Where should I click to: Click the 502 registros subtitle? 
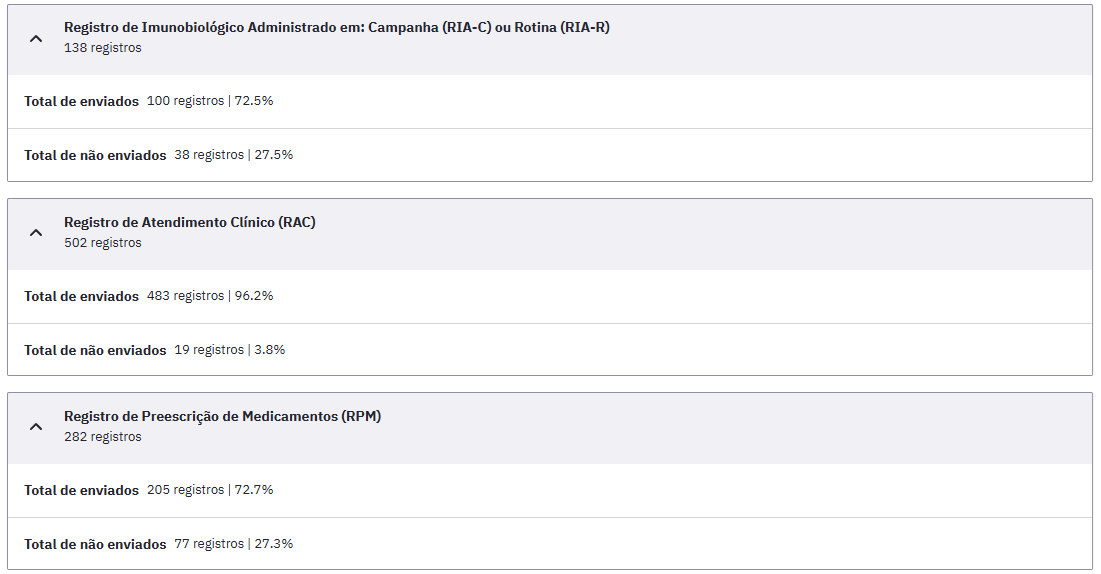coord(103,242)
